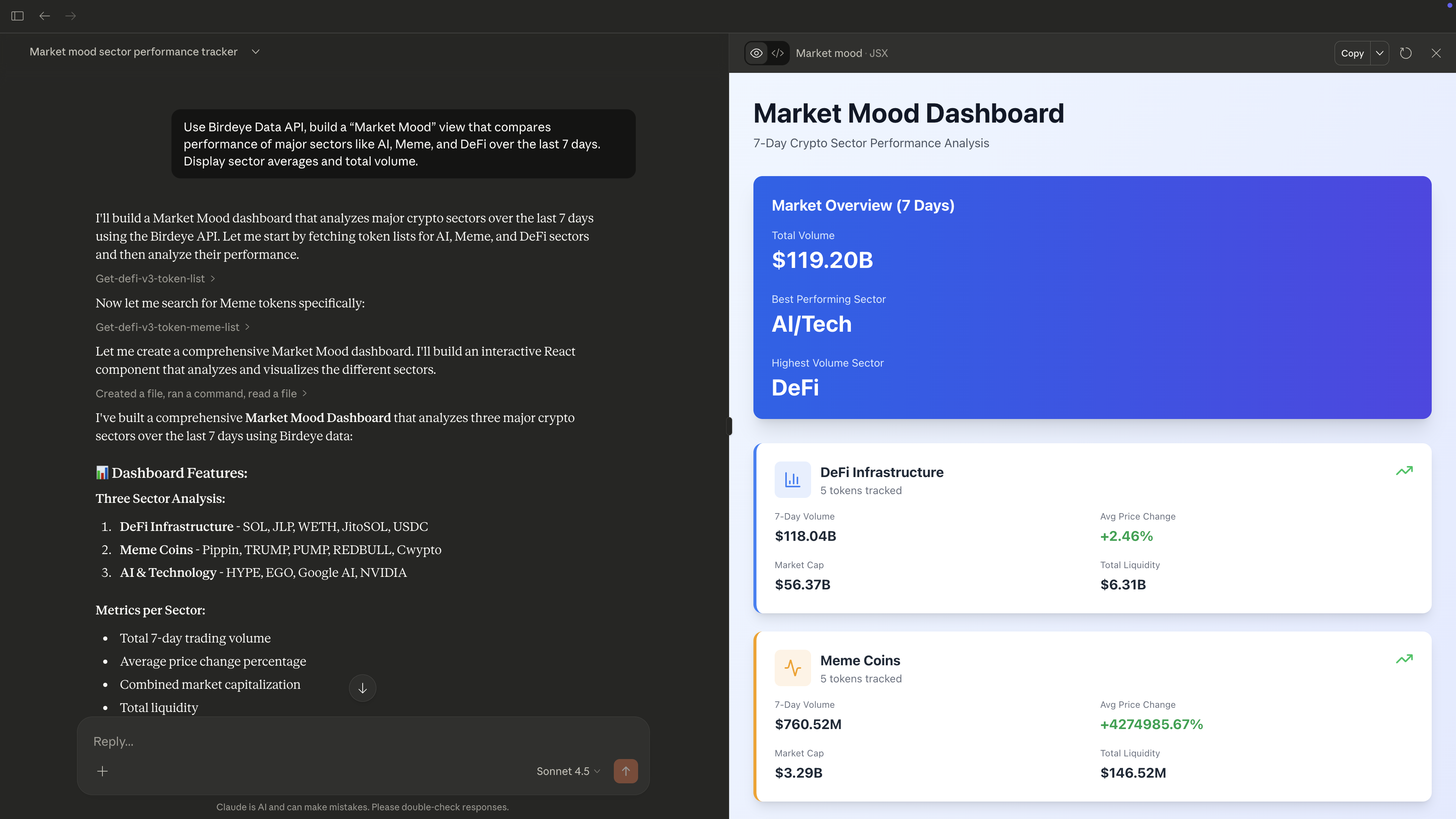Switch to preview eye view
Image resolution: width=1456 pixels, height=819 pixels.
coord(756,53)
